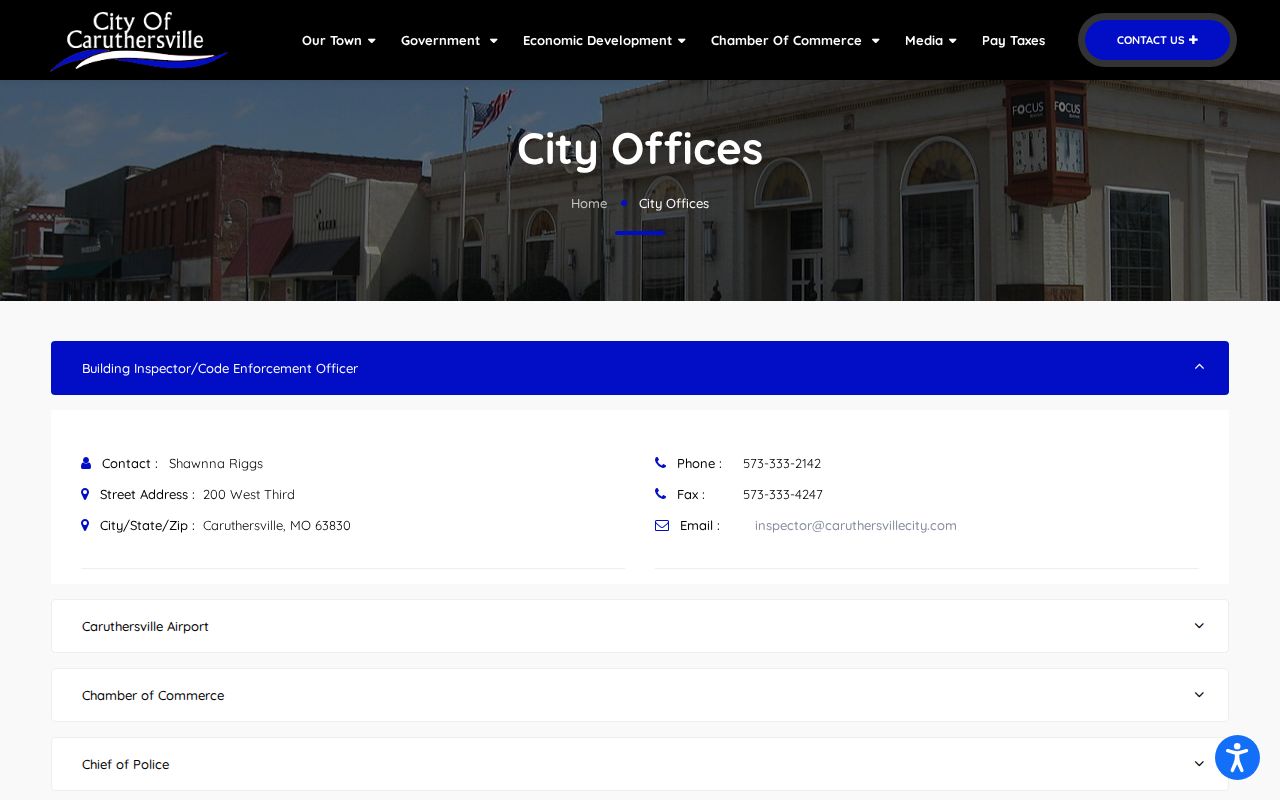Screen dimensions: 1280x800
Task: Open the Chamber Of Commerce nav menu
Action: [x=795, y=40]
